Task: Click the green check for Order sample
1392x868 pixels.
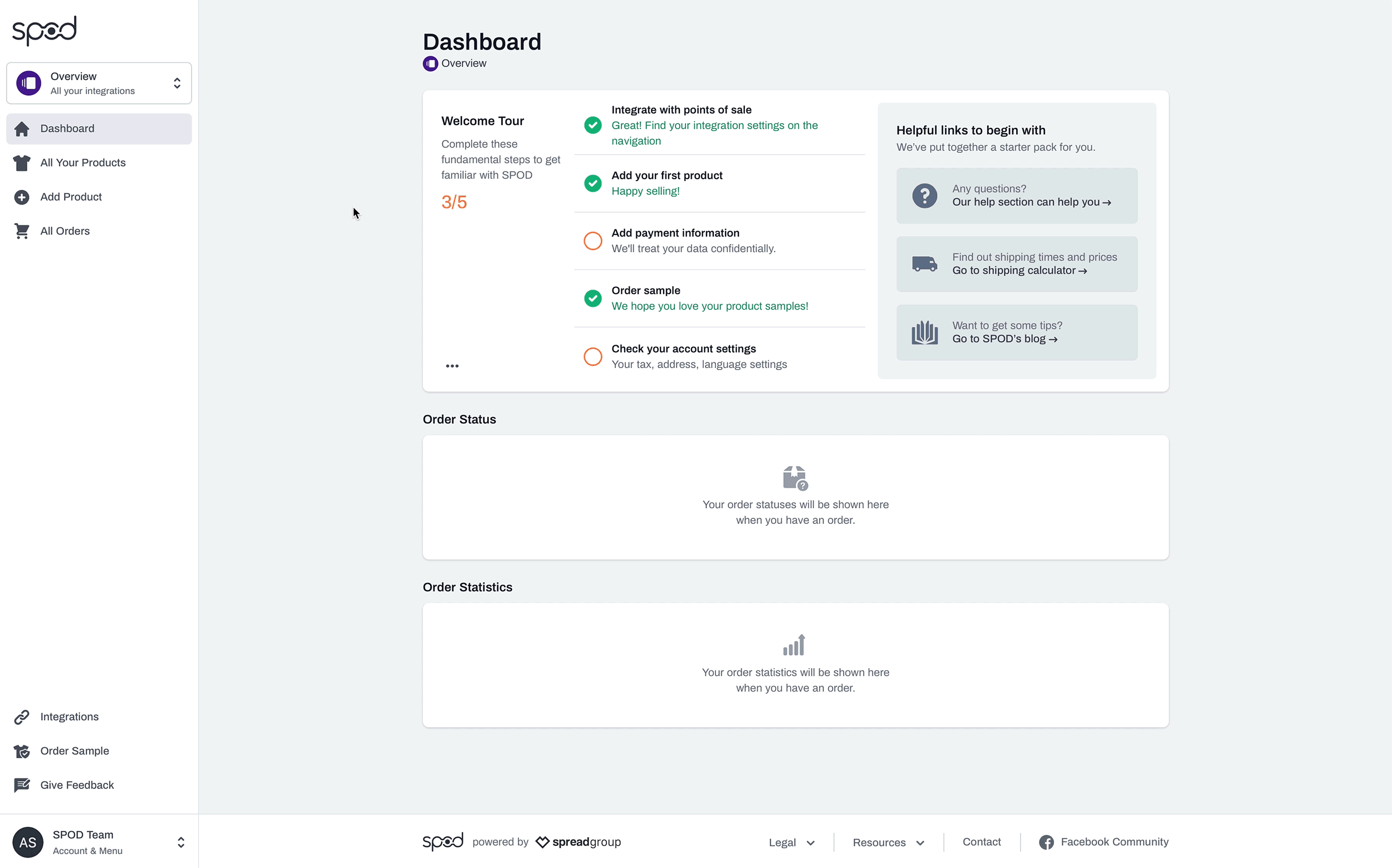Action: pyautogui.click(x=592, y=298)
